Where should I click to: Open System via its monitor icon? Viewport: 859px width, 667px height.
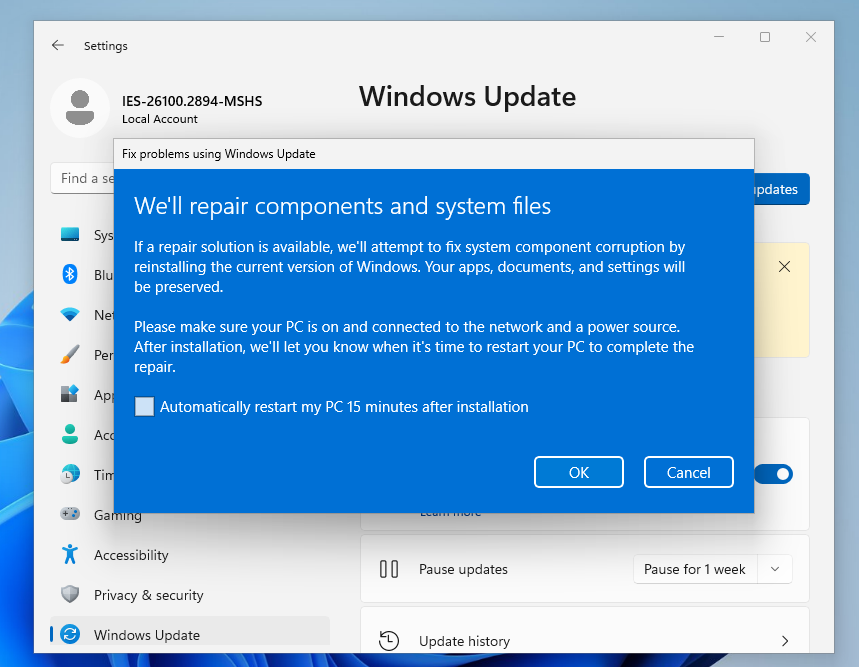click(70, 234)
